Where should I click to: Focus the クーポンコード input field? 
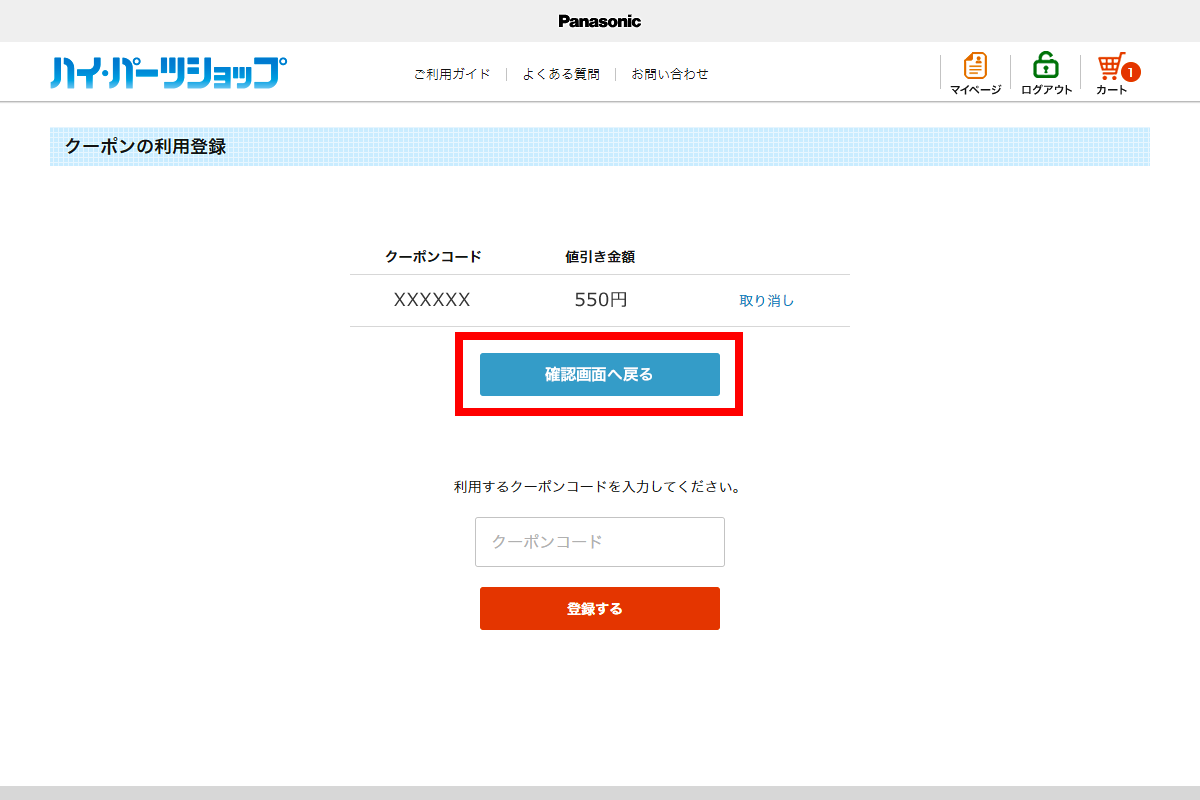click(x=599, y=542)
